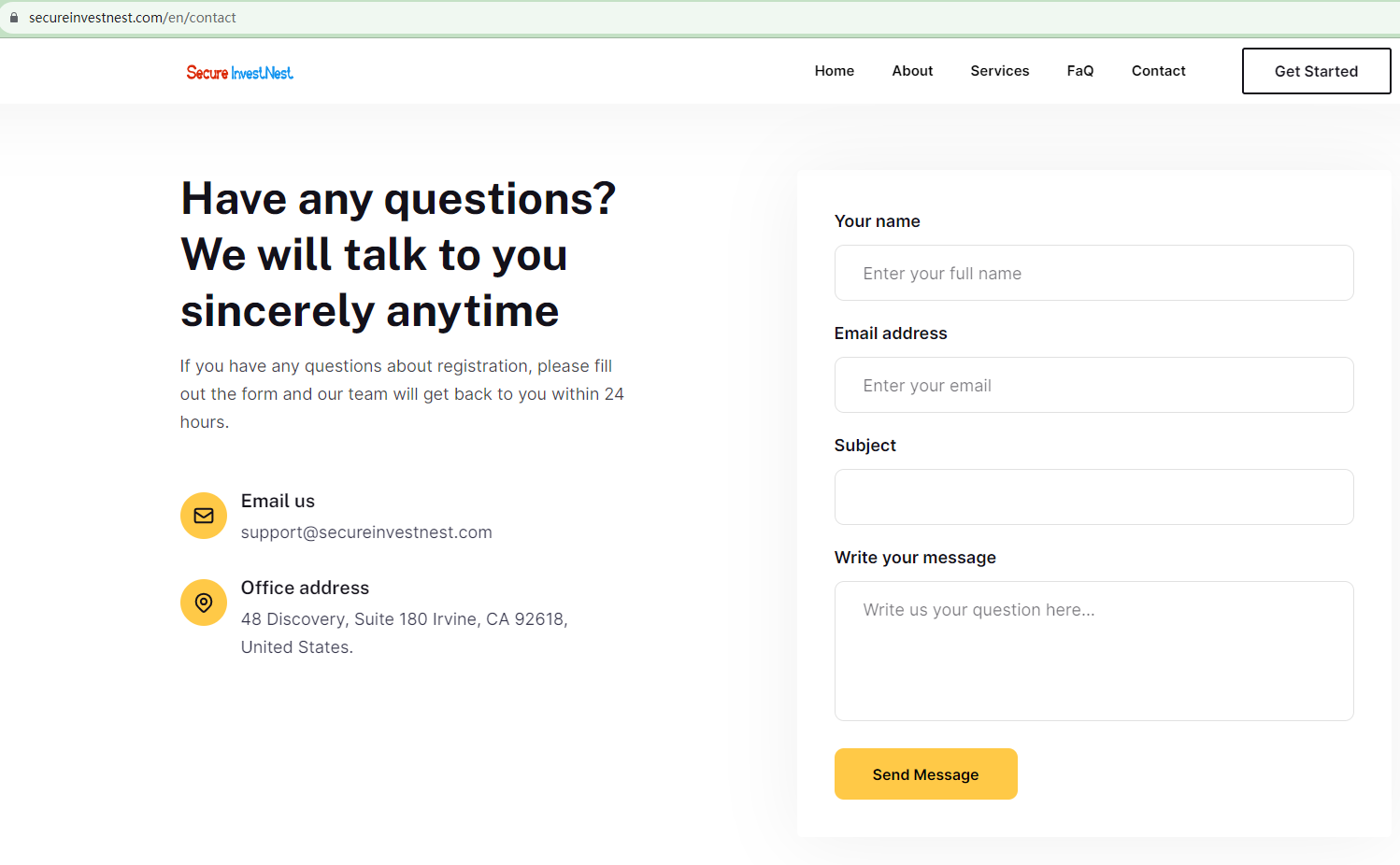
Task: Open the Services menu item
Action: (999, 71)
